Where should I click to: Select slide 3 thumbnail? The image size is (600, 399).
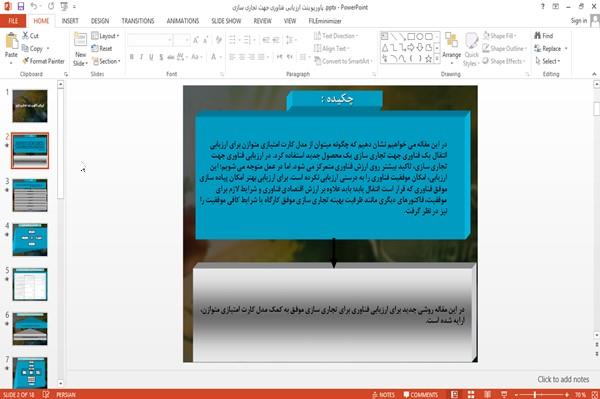click(x=30, y=195)
